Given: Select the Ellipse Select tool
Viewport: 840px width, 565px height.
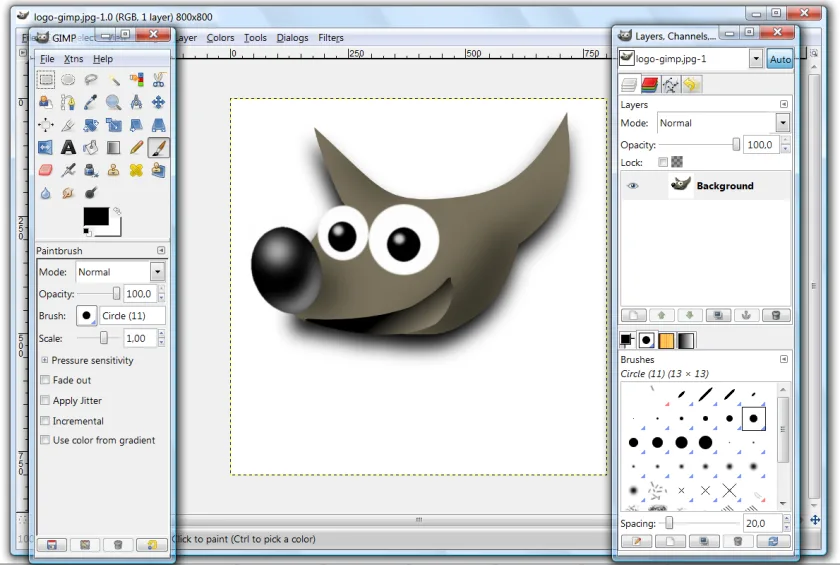Looking at the screenshot, I should tap(68, 80).
